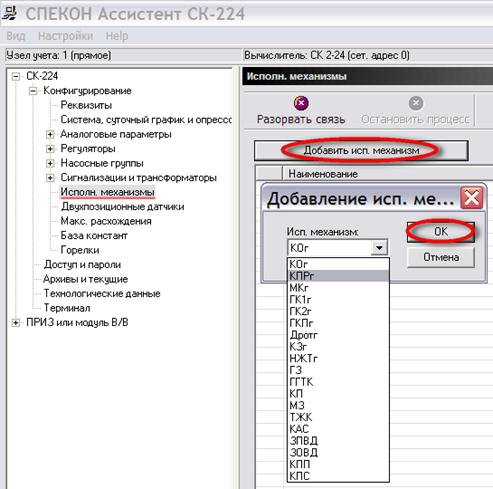Select Двухпозиционные датчики in the tree
The height and width of the screenshot is (489, 493).
[x=122, y=207]
